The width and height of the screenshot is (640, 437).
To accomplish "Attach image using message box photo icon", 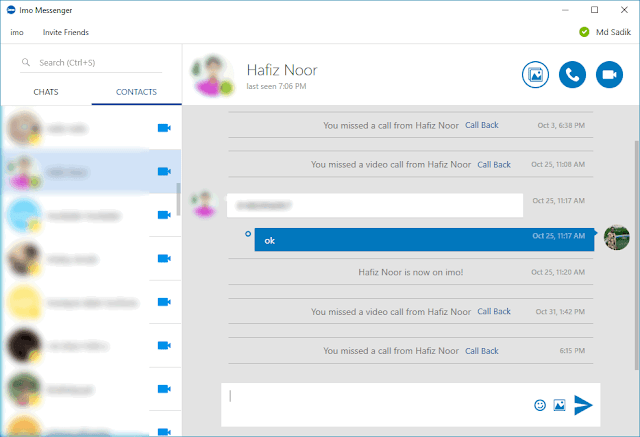I will pyautogui.click(x=559, y=405).
